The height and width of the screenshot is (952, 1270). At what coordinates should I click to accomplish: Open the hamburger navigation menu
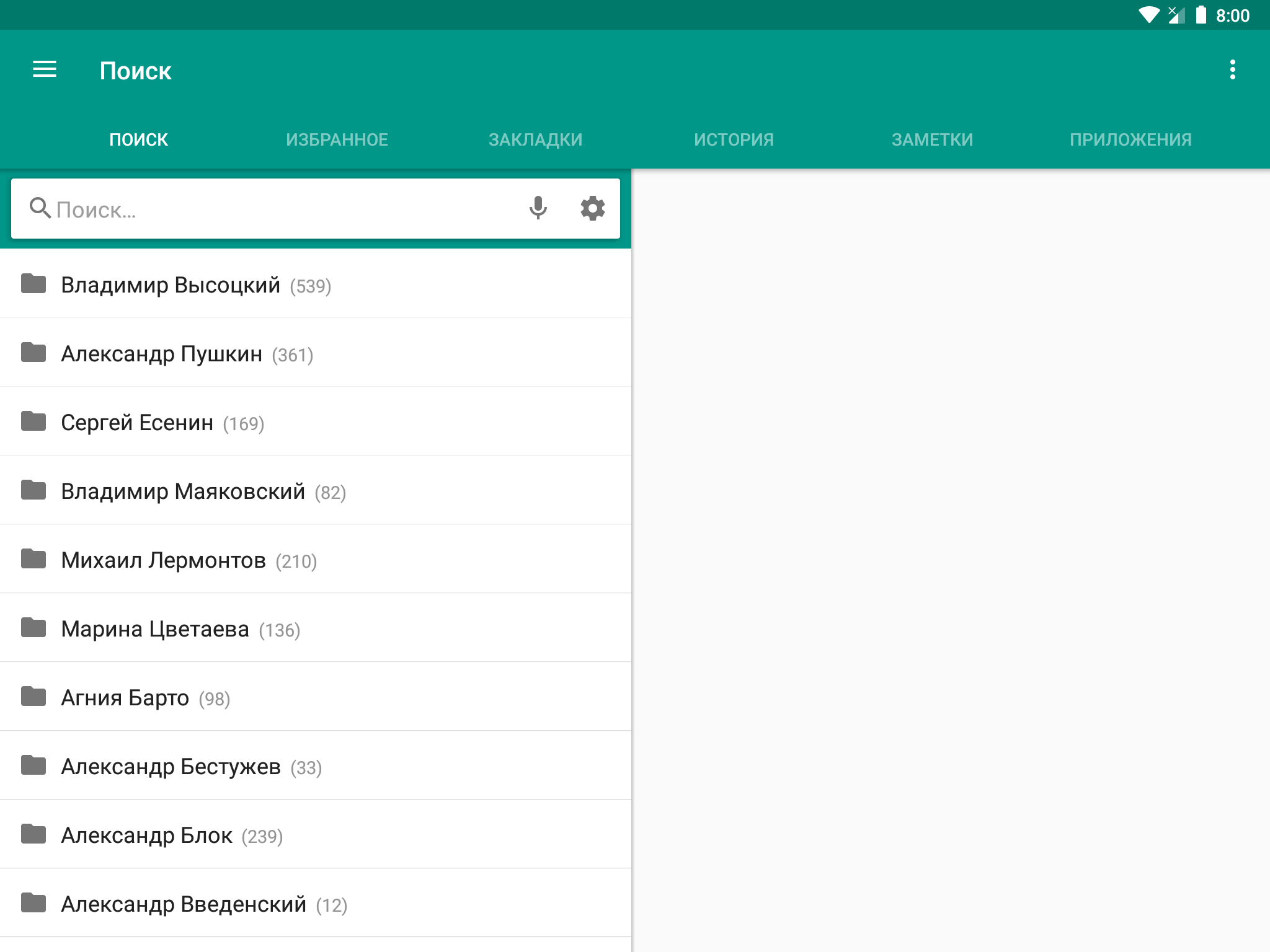click(45, 69)
